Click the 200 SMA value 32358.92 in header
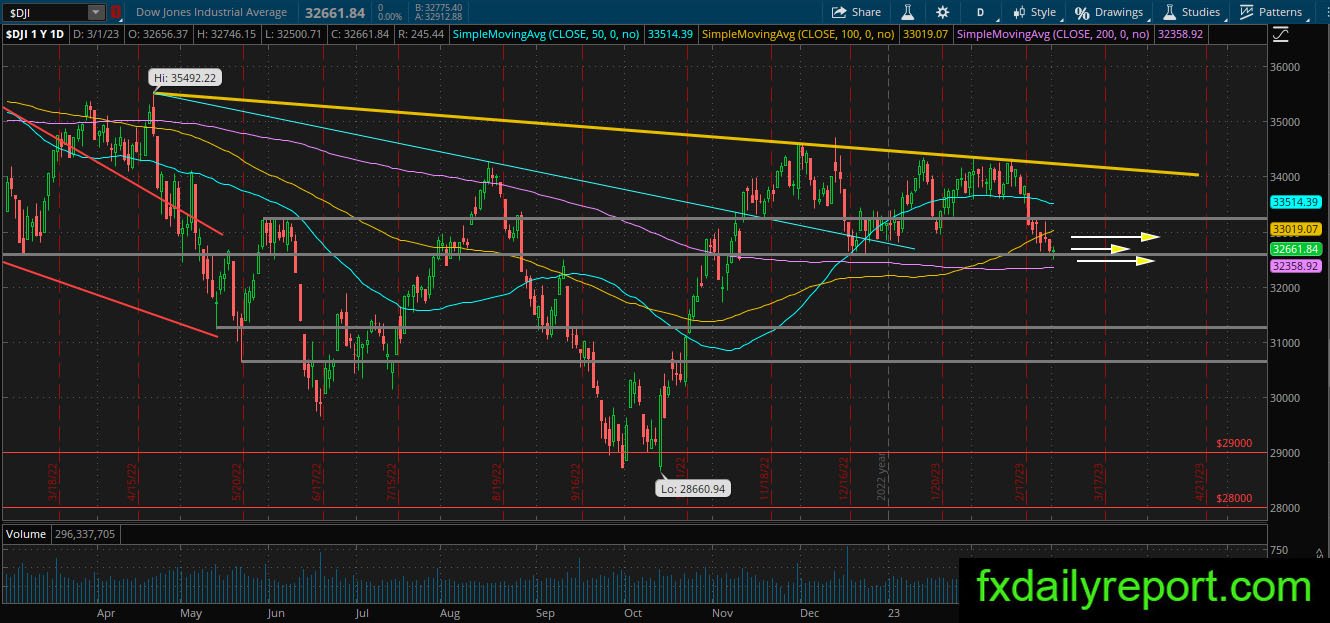This screenshot has height=623, width=1330. pyautogui.click(x=1180, y=33)
